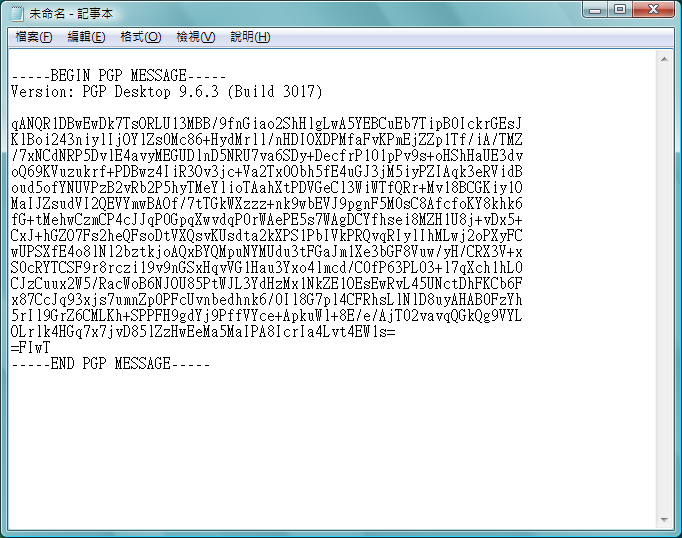The image size is (682, 538).
Task: Click the scrollbar up arrow
Action: click(664, 59)
